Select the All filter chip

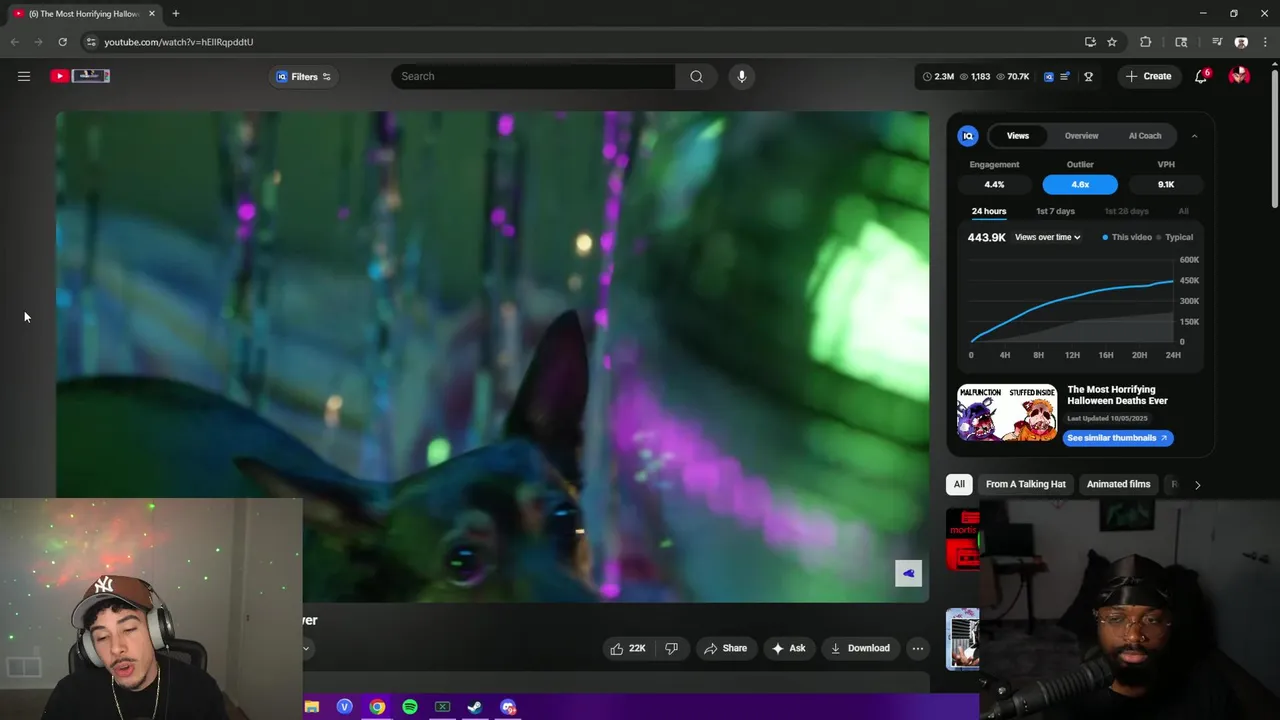(x=959, y=484)
